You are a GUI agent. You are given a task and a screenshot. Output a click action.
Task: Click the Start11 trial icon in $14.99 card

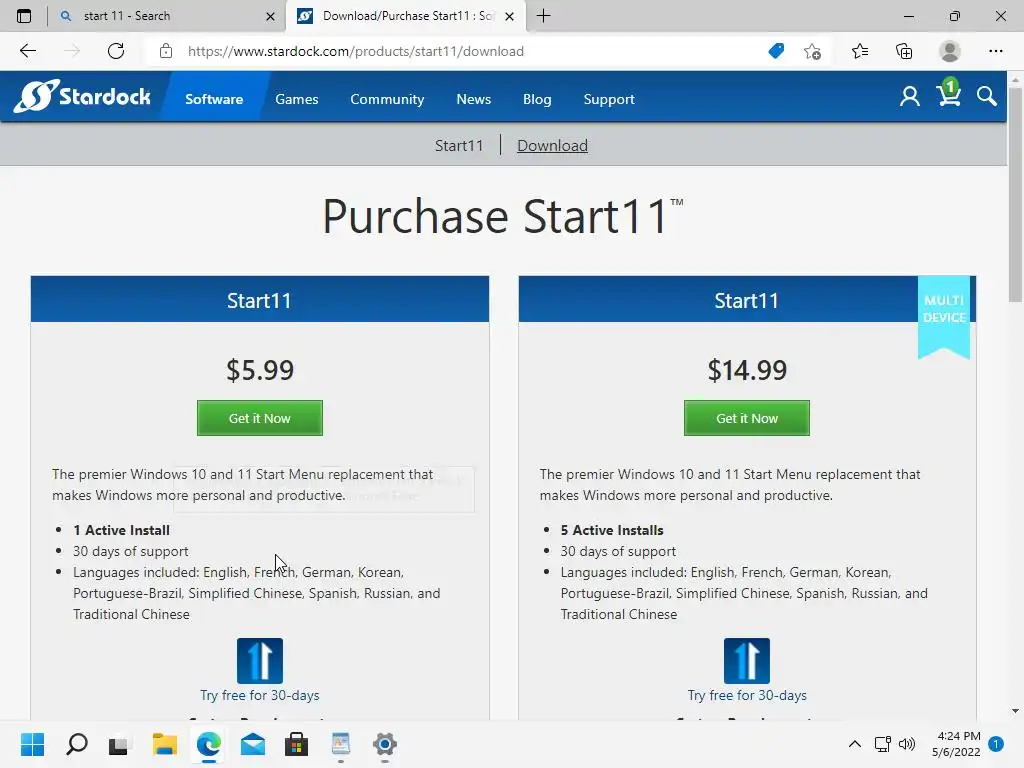point(746,660)
